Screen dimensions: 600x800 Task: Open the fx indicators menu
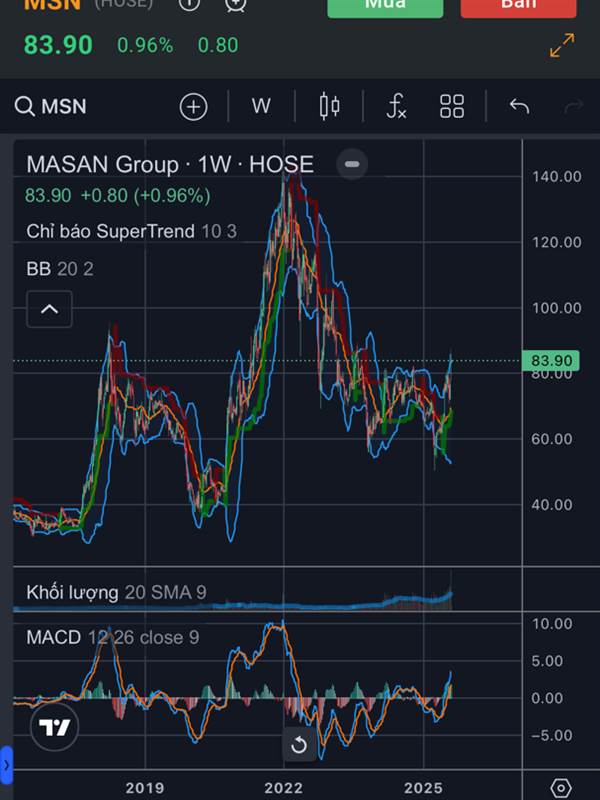tap(396, 106)
